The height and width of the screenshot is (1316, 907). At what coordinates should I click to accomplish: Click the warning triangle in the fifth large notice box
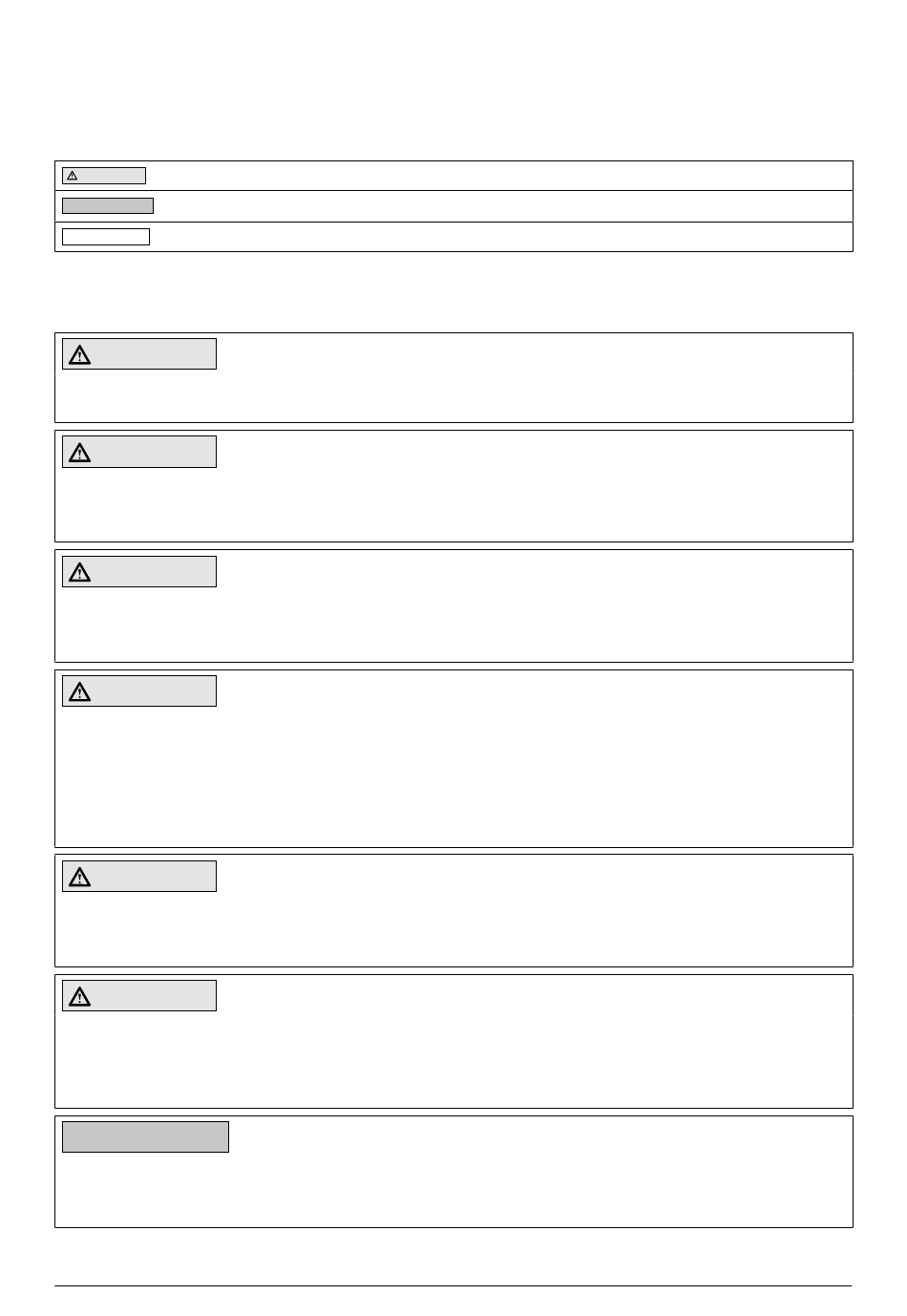coord(80,877)
